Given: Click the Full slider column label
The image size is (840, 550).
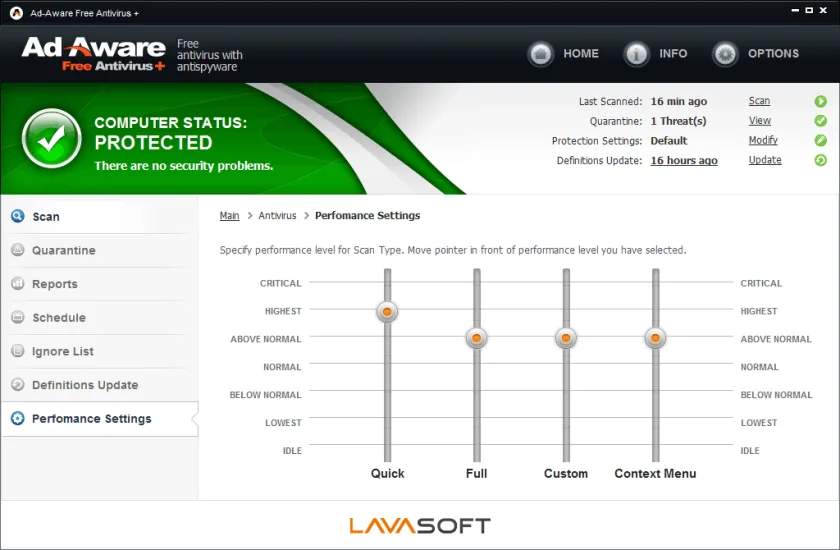Looking at the screenshot, I should pos(476,473).
